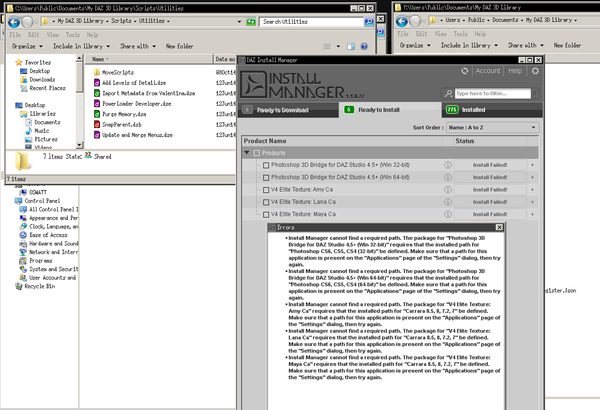Click the refresh icon in Install Manager

[465, 71]
